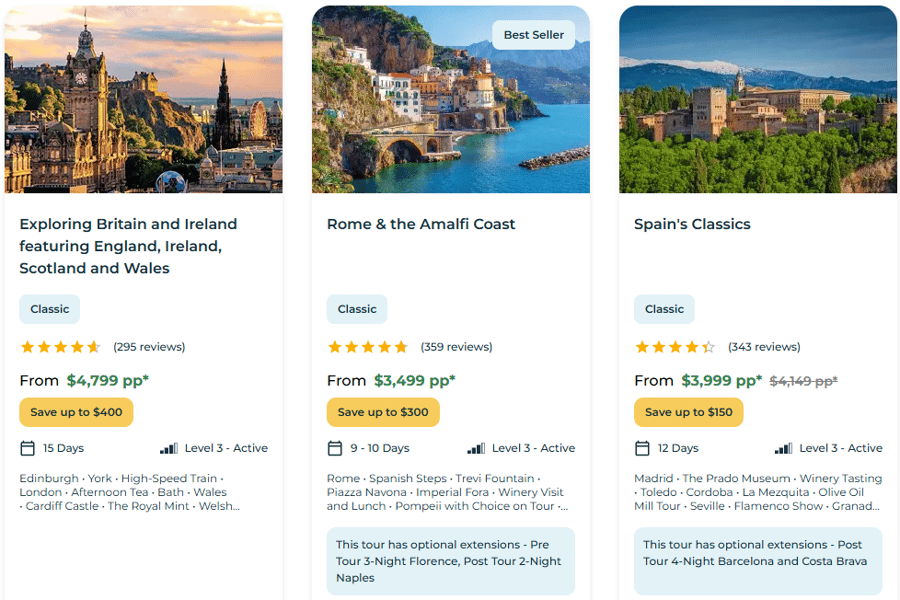
Task: Click the Best Seller badge
Action: (533, 35)
